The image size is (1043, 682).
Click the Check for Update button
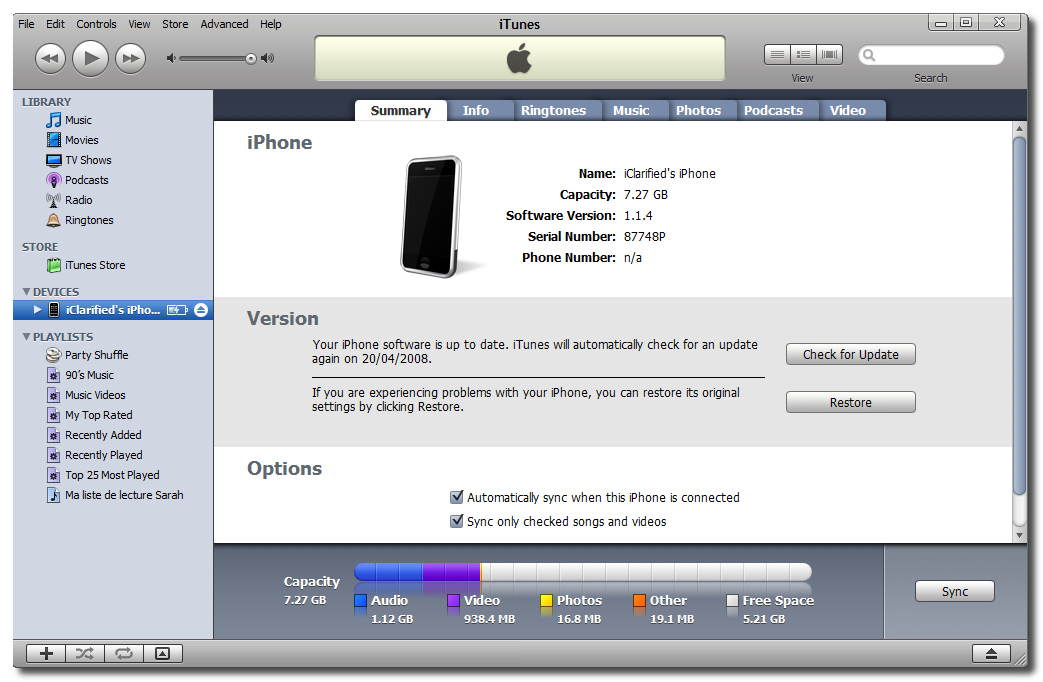pos(851,355)
